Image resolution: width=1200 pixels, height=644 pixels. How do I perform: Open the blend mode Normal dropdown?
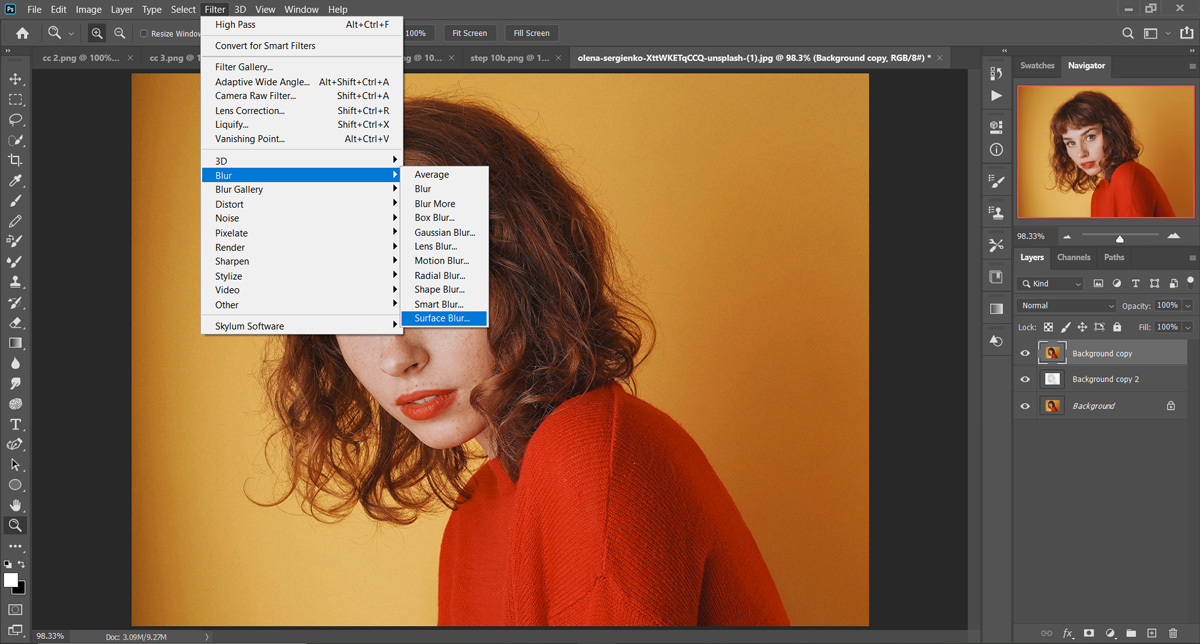[x=1066, y=305]
